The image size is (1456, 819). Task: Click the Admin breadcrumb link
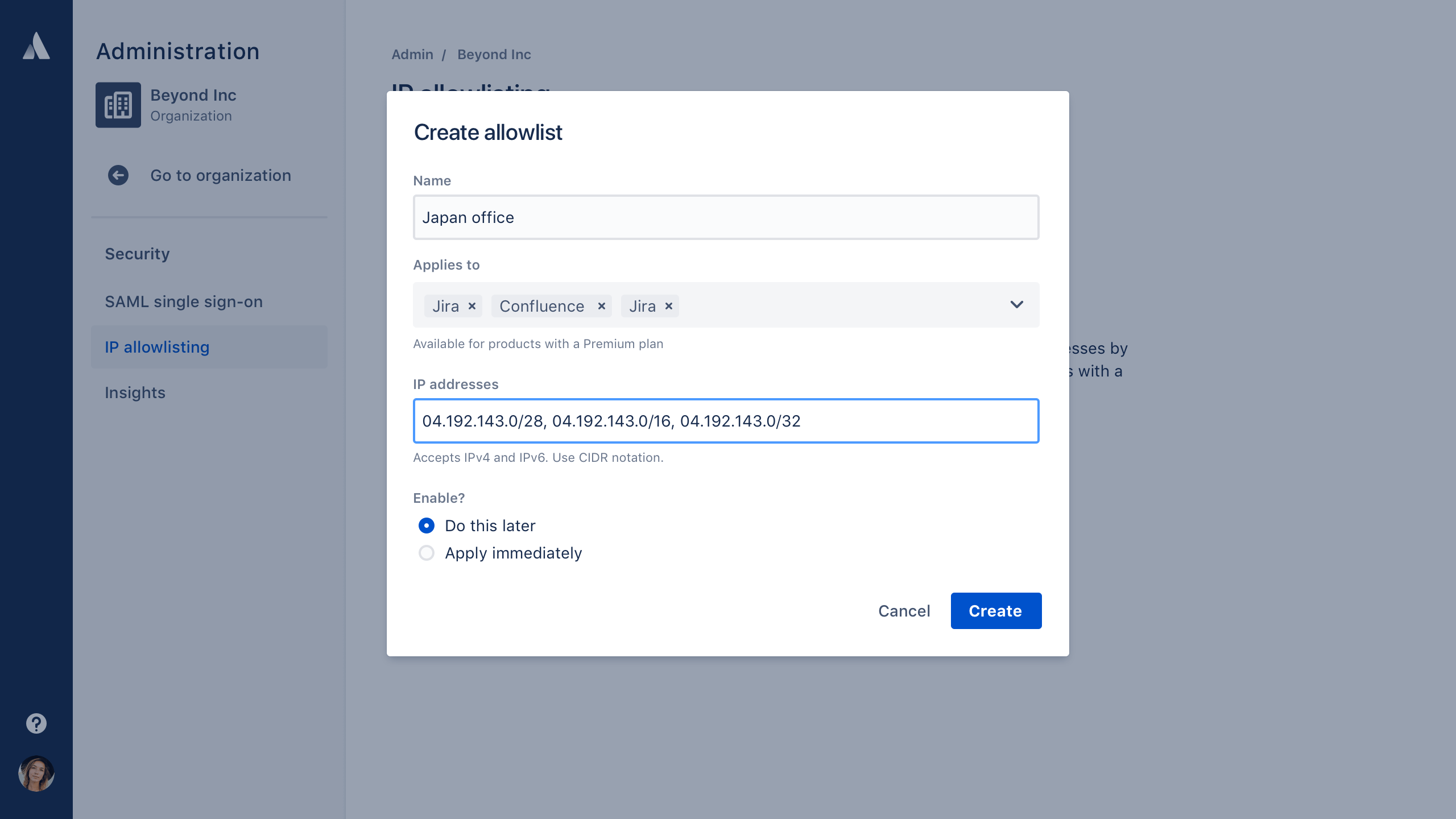[x=412, y=54]
